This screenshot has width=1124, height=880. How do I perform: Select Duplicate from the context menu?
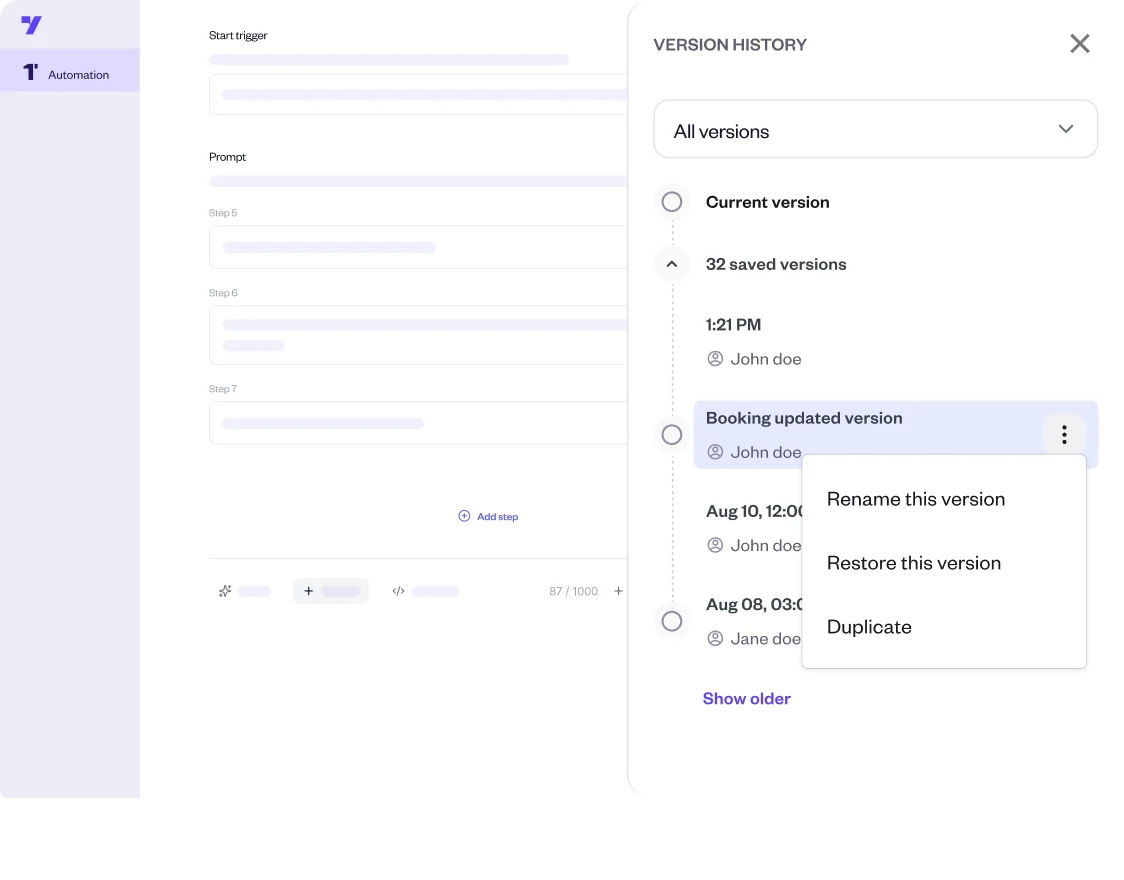click(x=869, y=627)
